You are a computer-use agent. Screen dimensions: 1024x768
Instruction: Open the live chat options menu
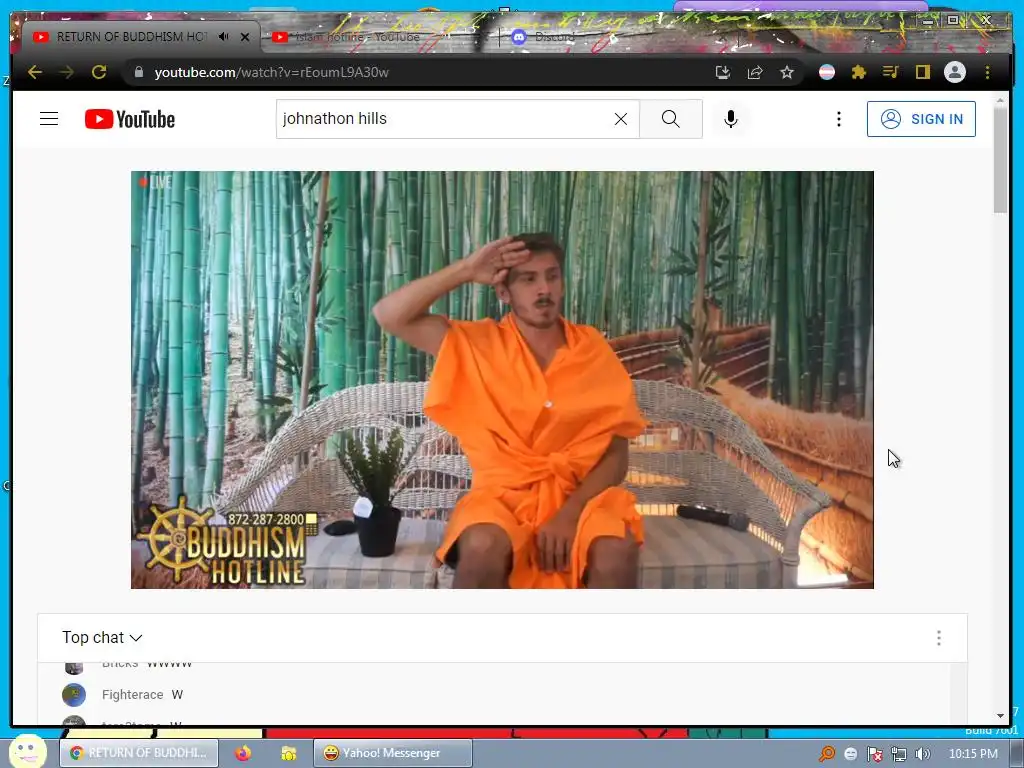(x=938, y=638)
